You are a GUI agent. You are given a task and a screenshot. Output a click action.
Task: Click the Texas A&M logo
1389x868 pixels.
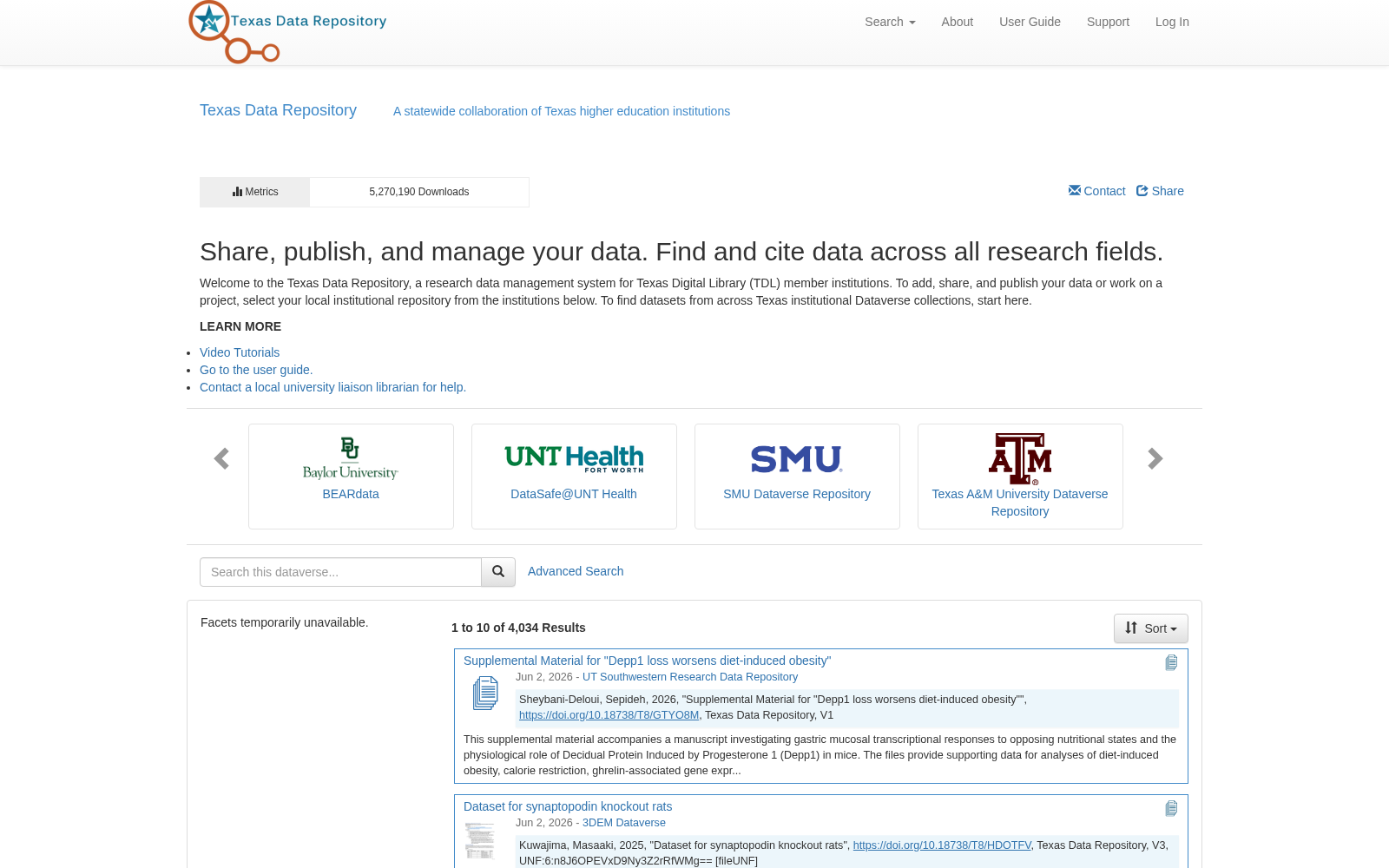[1020, 458]
